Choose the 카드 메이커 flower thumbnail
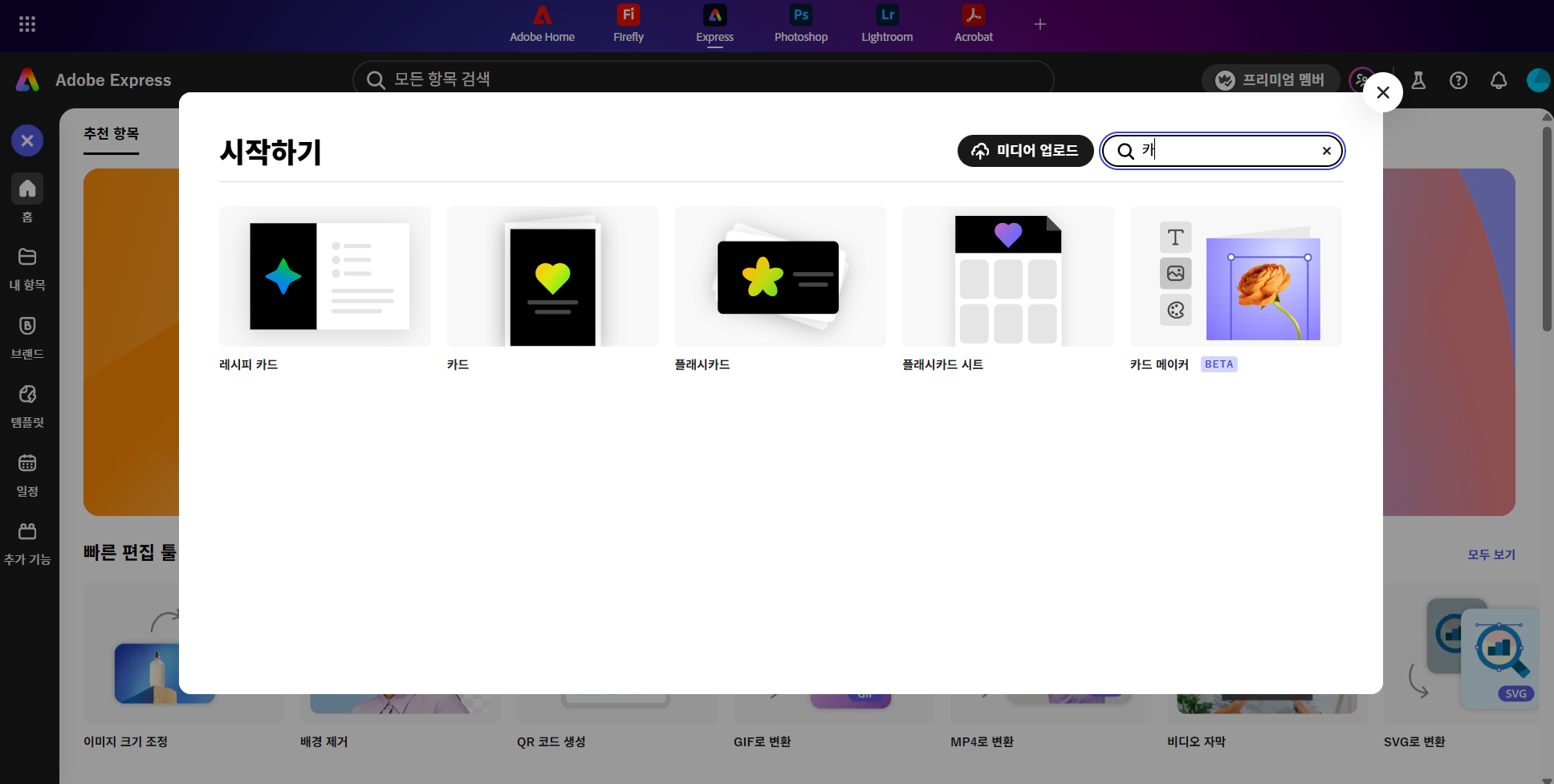The image size is (1554, 784). click(1236, 276)
